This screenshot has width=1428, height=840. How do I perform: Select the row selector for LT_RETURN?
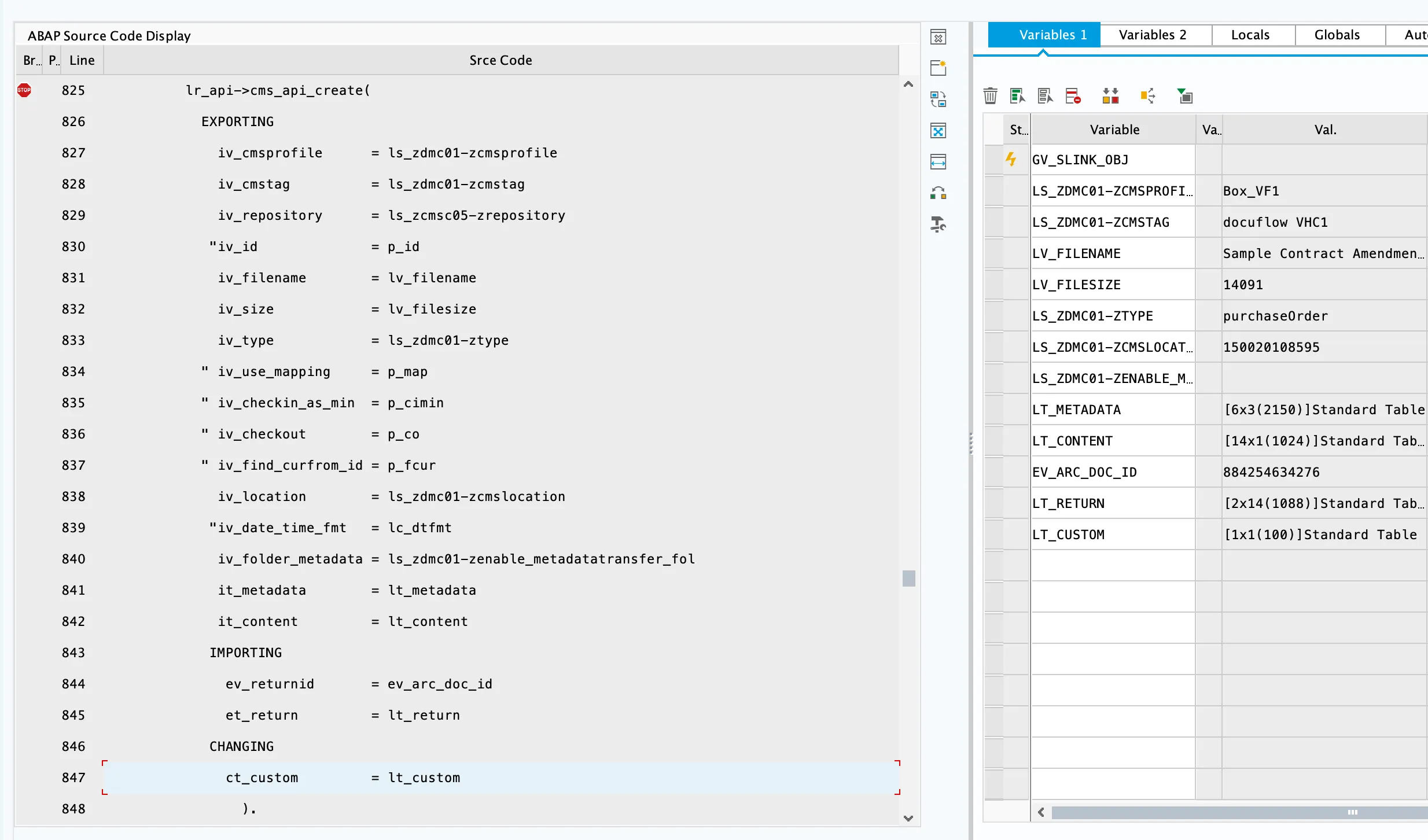point(994,503)
